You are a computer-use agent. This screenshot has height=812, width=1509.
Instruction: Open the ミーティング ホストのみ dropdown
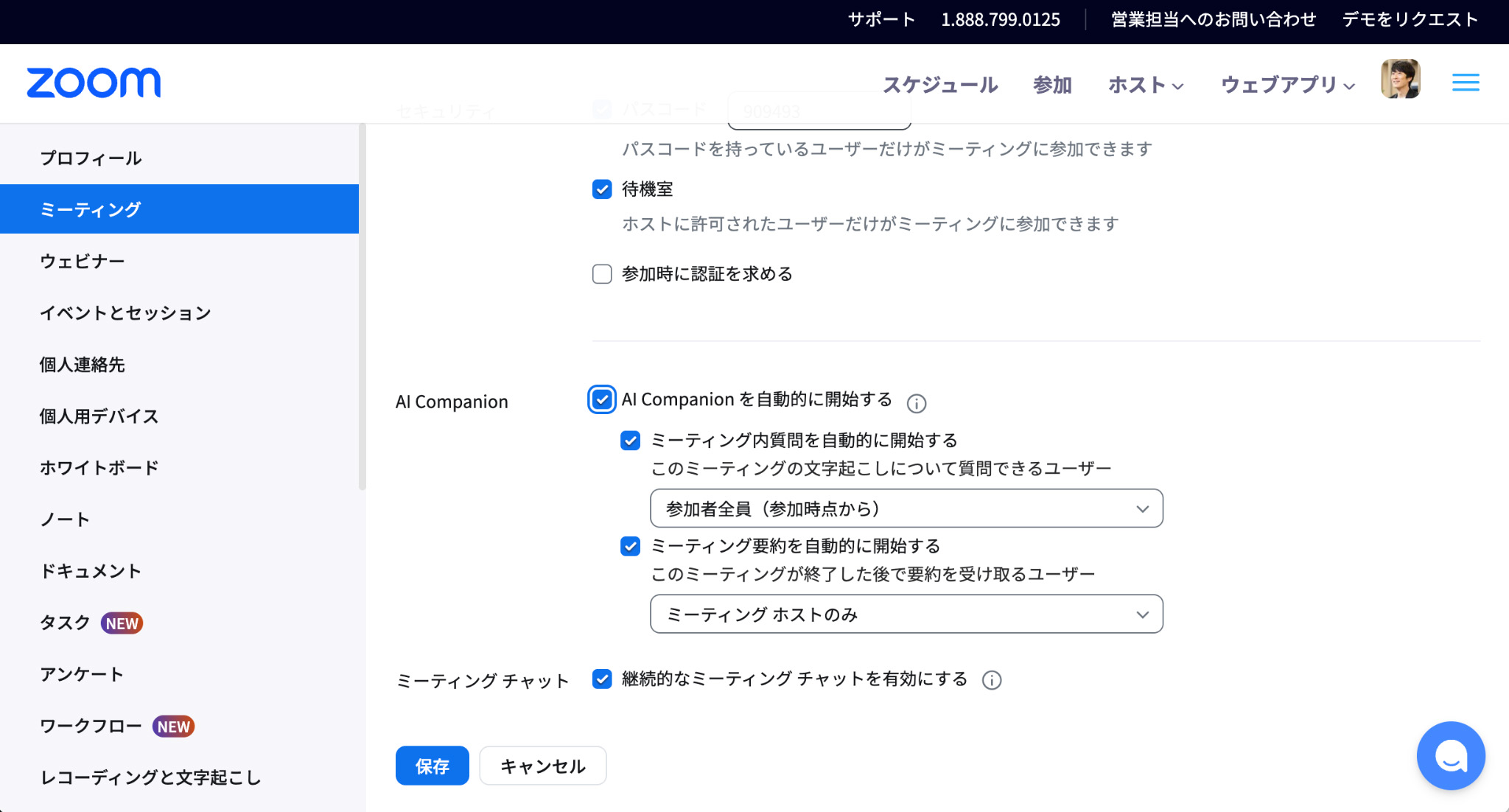click(x=906, y=614)
